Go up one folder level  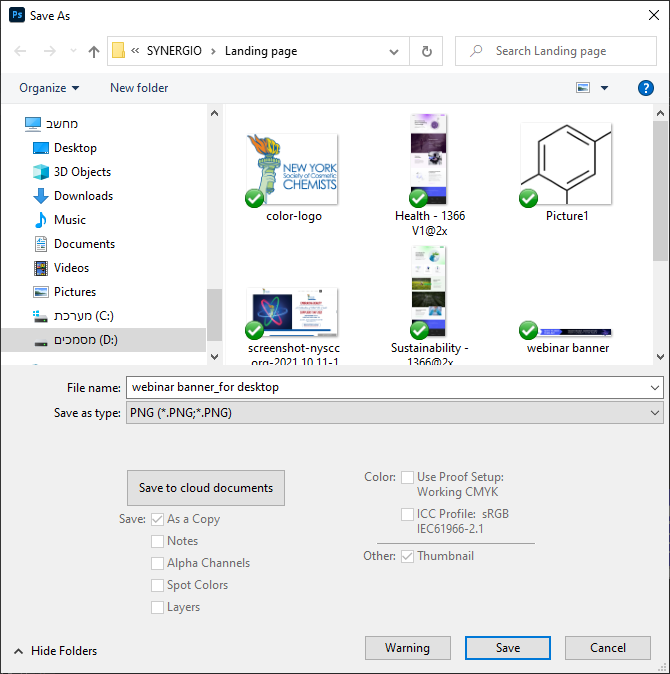94,51
